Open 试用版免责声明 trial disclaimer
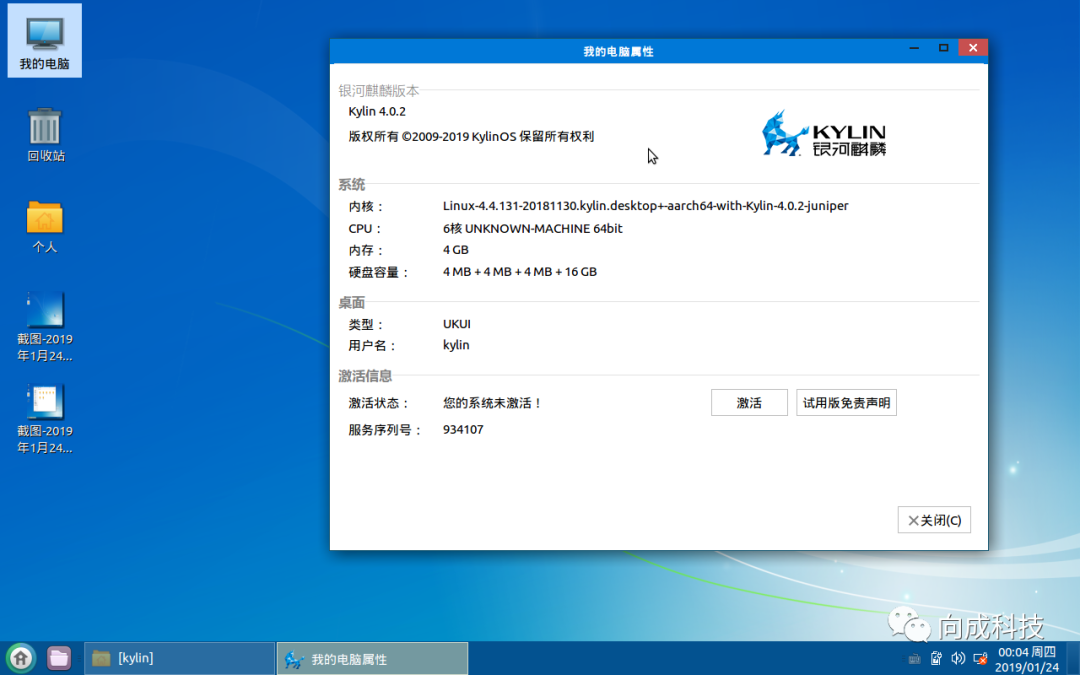This screenshot has width=1080, height=675. [x=846, y=402]
